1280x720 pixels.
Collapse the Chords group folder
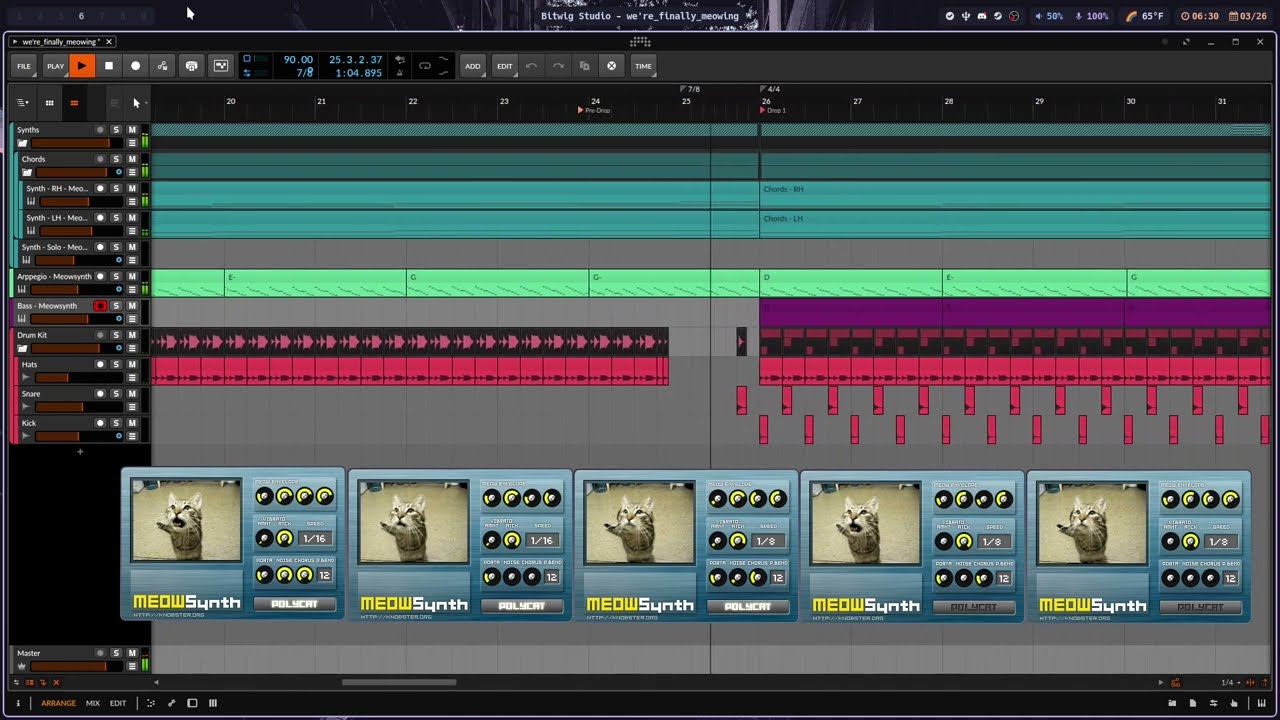coord(27,172)
